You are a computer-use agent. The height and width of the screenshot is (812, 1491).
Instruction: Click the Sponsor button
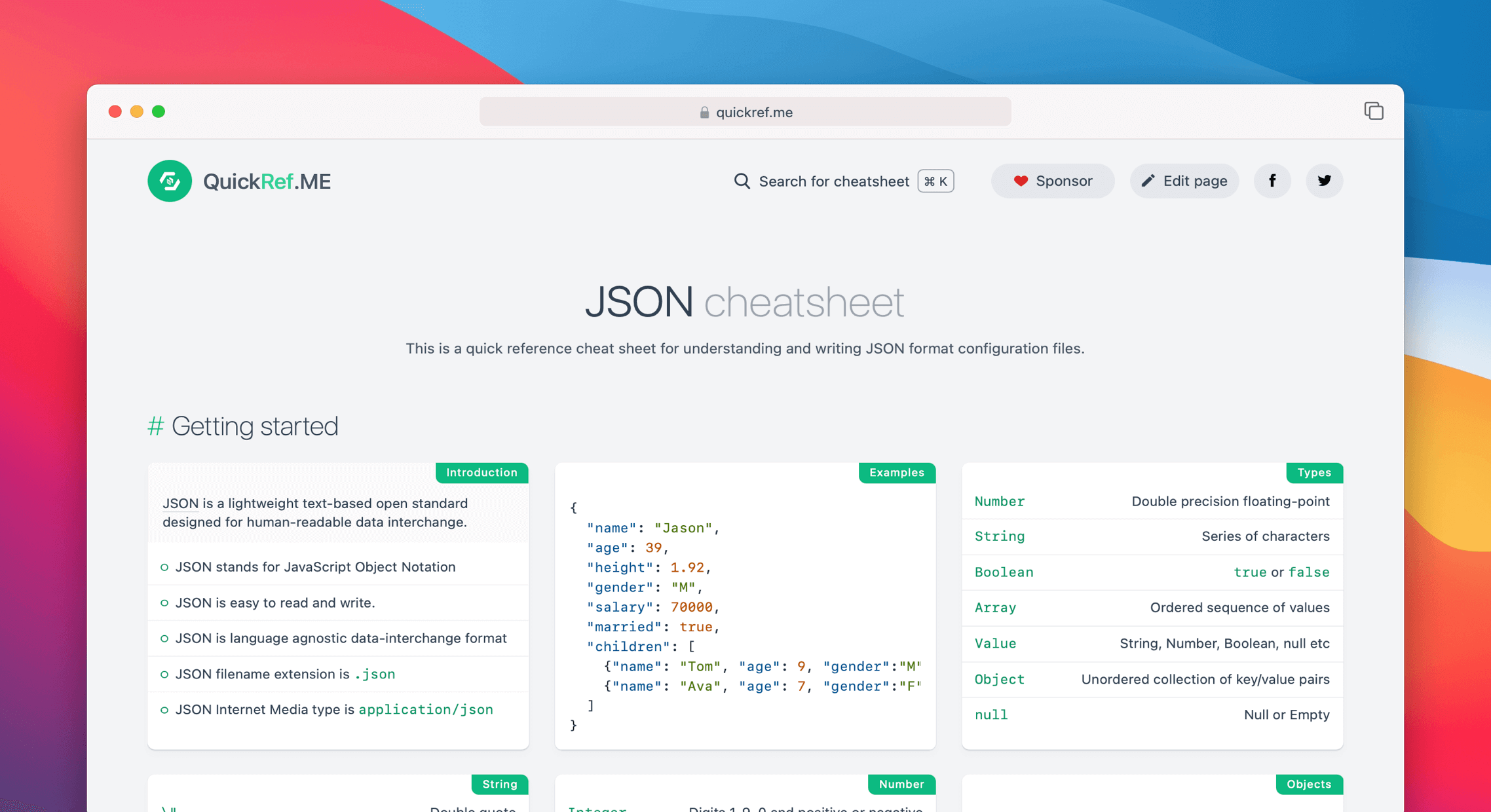click(x=1052, y=181)
